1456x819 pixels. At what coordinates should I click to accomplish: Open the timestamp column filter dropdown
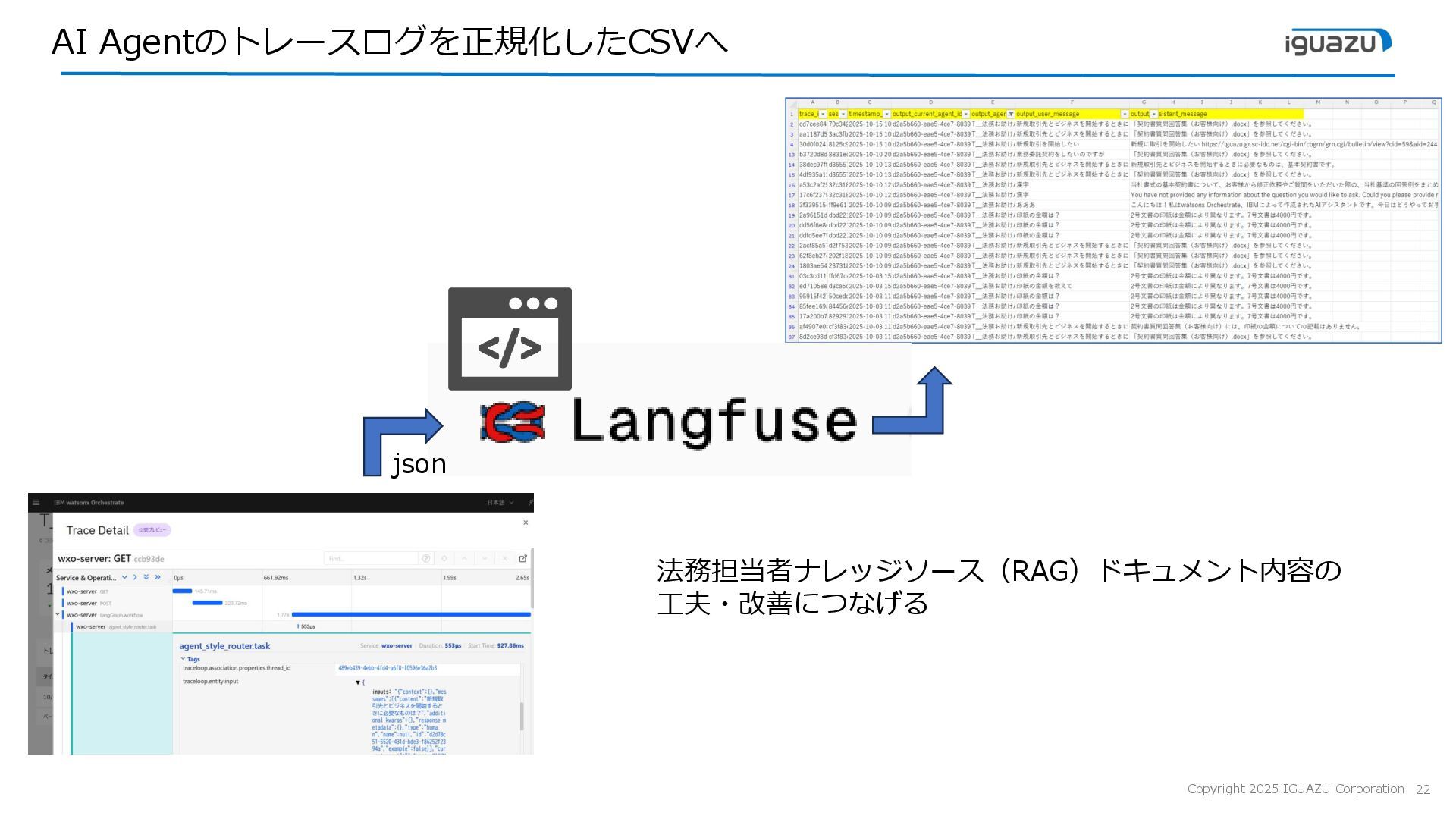click(887, 114)
